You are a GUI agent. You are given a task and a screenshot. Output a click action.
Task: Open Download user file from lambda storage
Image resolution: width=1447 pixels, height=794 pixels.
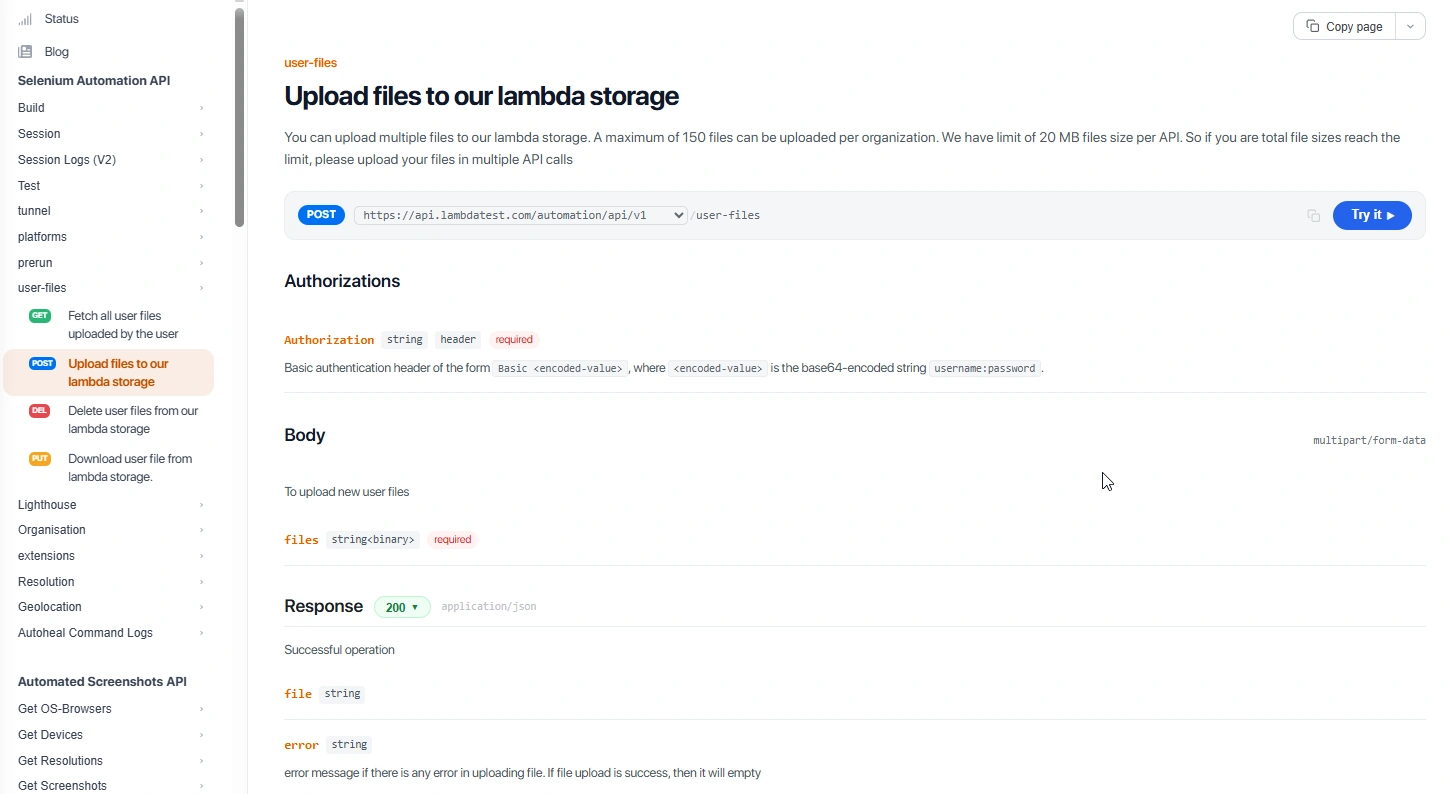130,468
